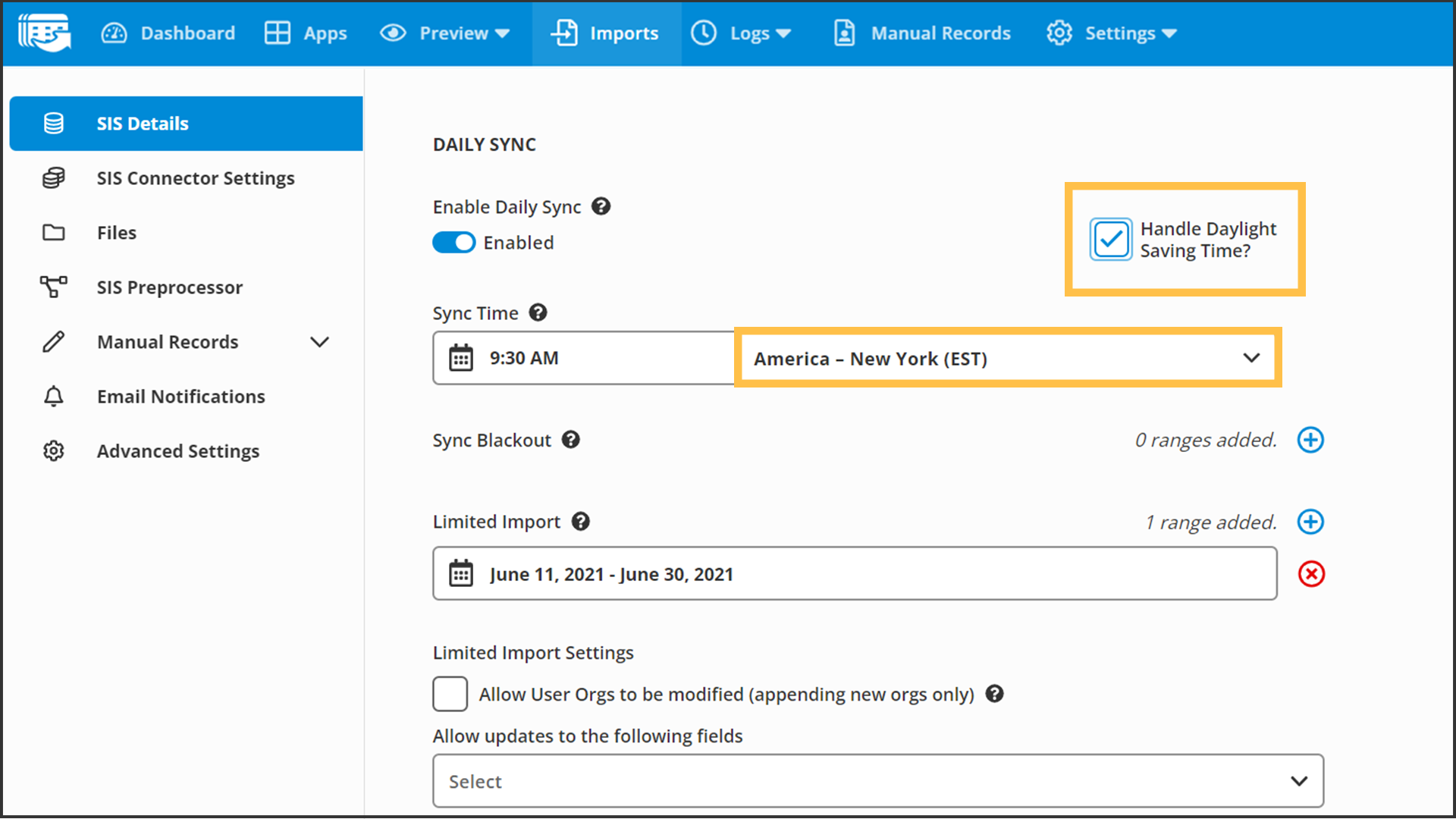Viewport: 1456px width, 819px height.
Task: Click help icon beside Sync Blackout label
Action: [x=571, y=440]
